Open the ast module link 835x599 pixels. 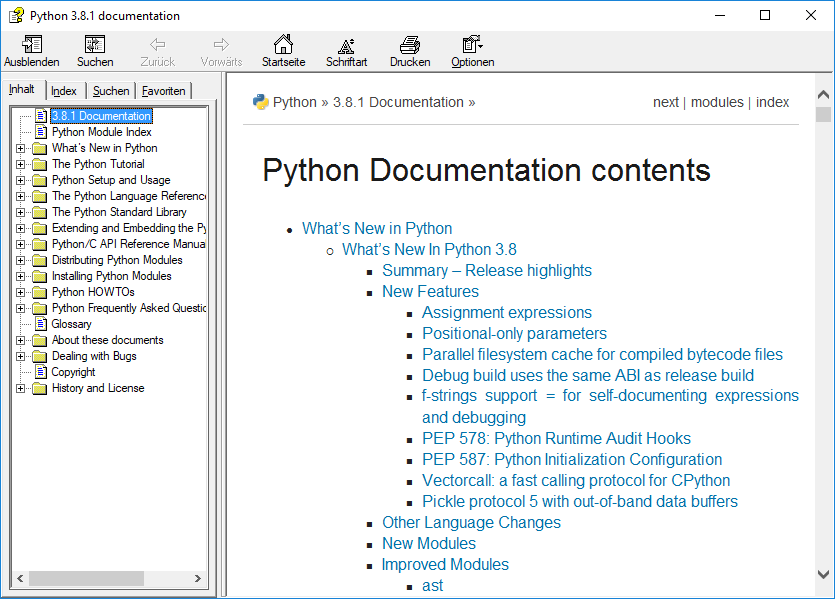click(x=432, y=586)
